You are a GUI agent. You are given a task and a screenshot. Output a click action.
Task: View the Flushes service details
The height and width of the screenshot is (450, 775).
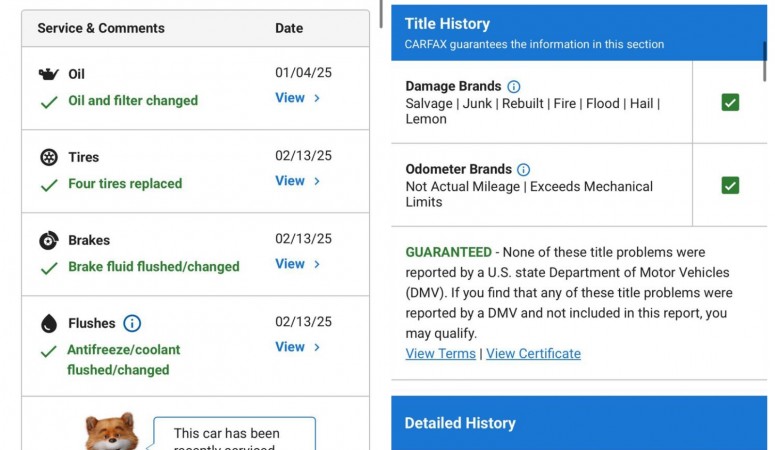(298, 347)
